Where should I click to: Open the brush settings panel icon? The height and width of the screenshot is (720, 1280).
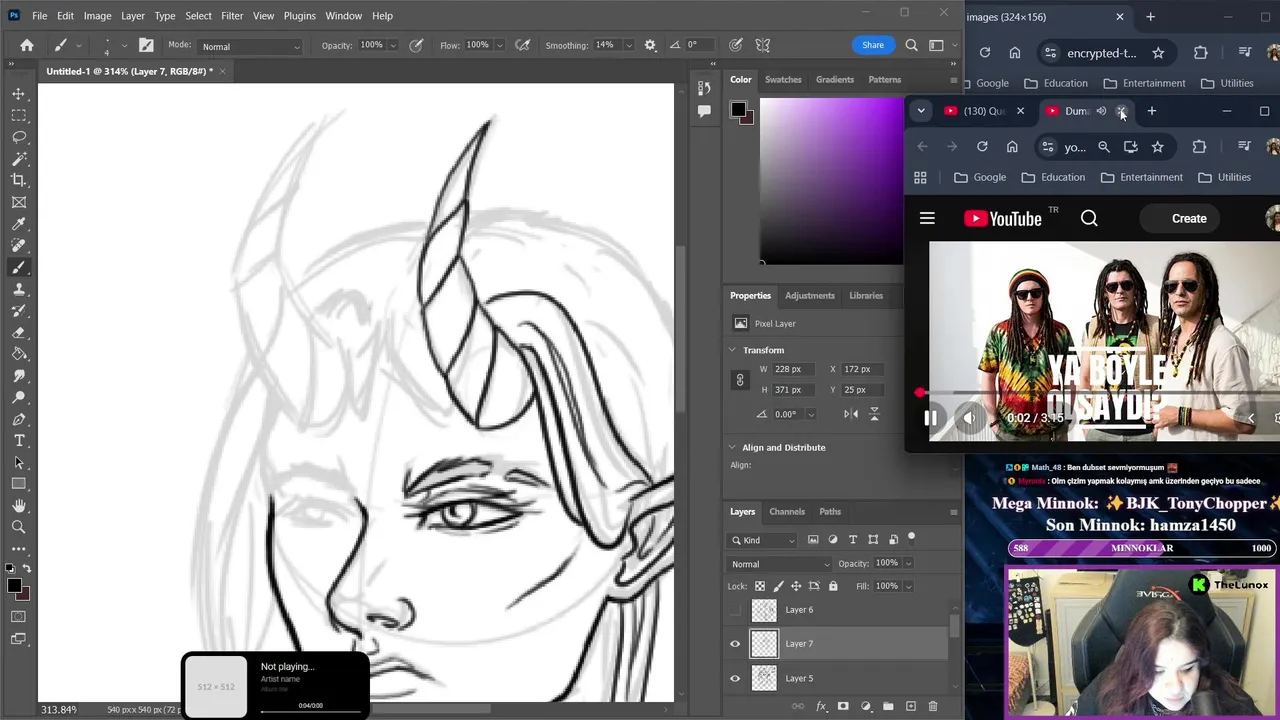[146, 45]
